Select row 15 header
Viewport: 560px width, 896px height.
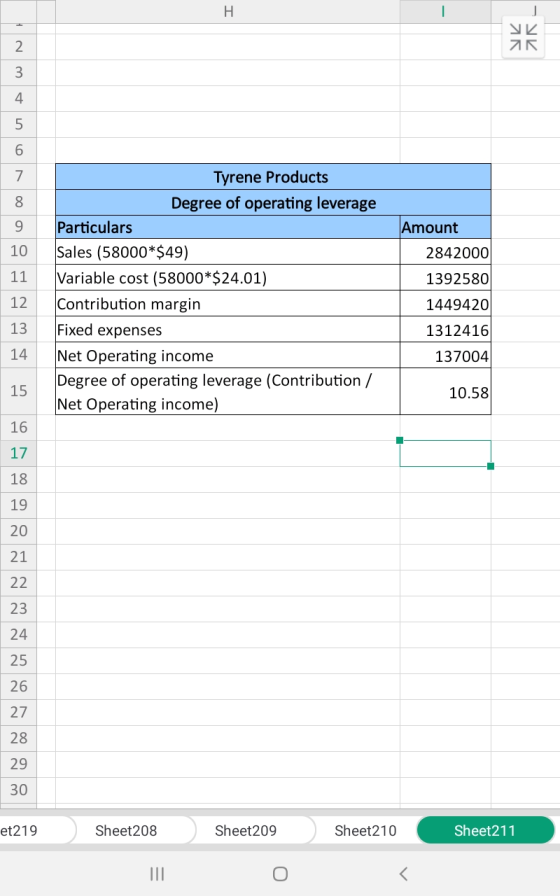pos(18,391)
